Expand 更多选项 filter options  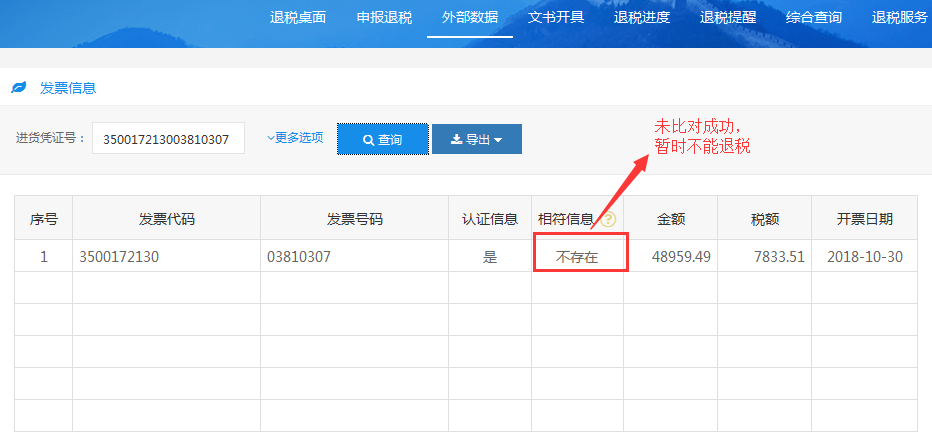[295, 138]
